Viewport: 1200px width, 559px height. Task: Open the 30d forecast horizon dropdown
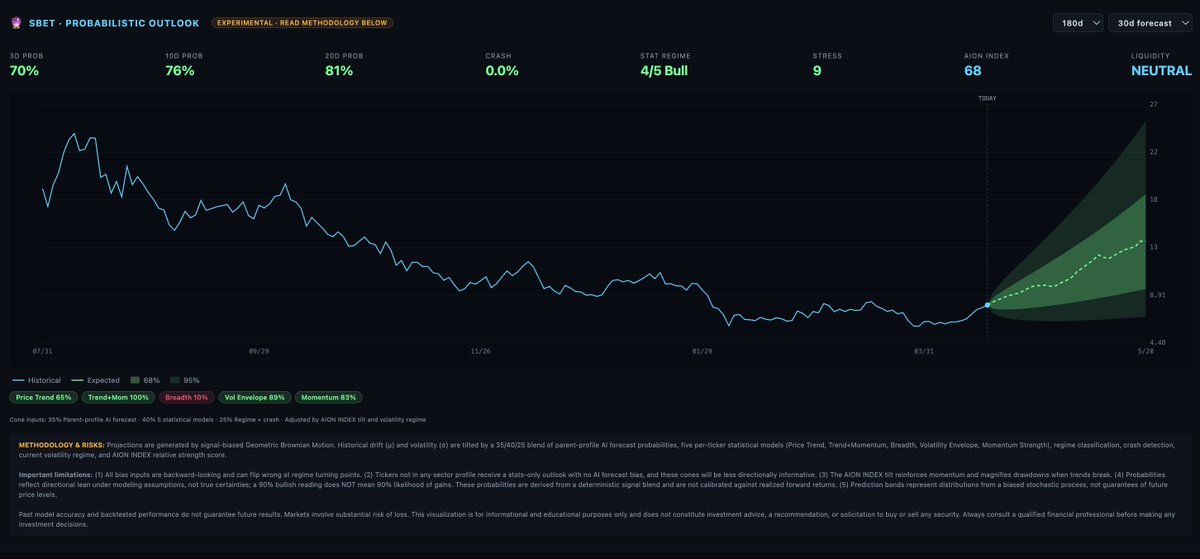[1150, 22]
